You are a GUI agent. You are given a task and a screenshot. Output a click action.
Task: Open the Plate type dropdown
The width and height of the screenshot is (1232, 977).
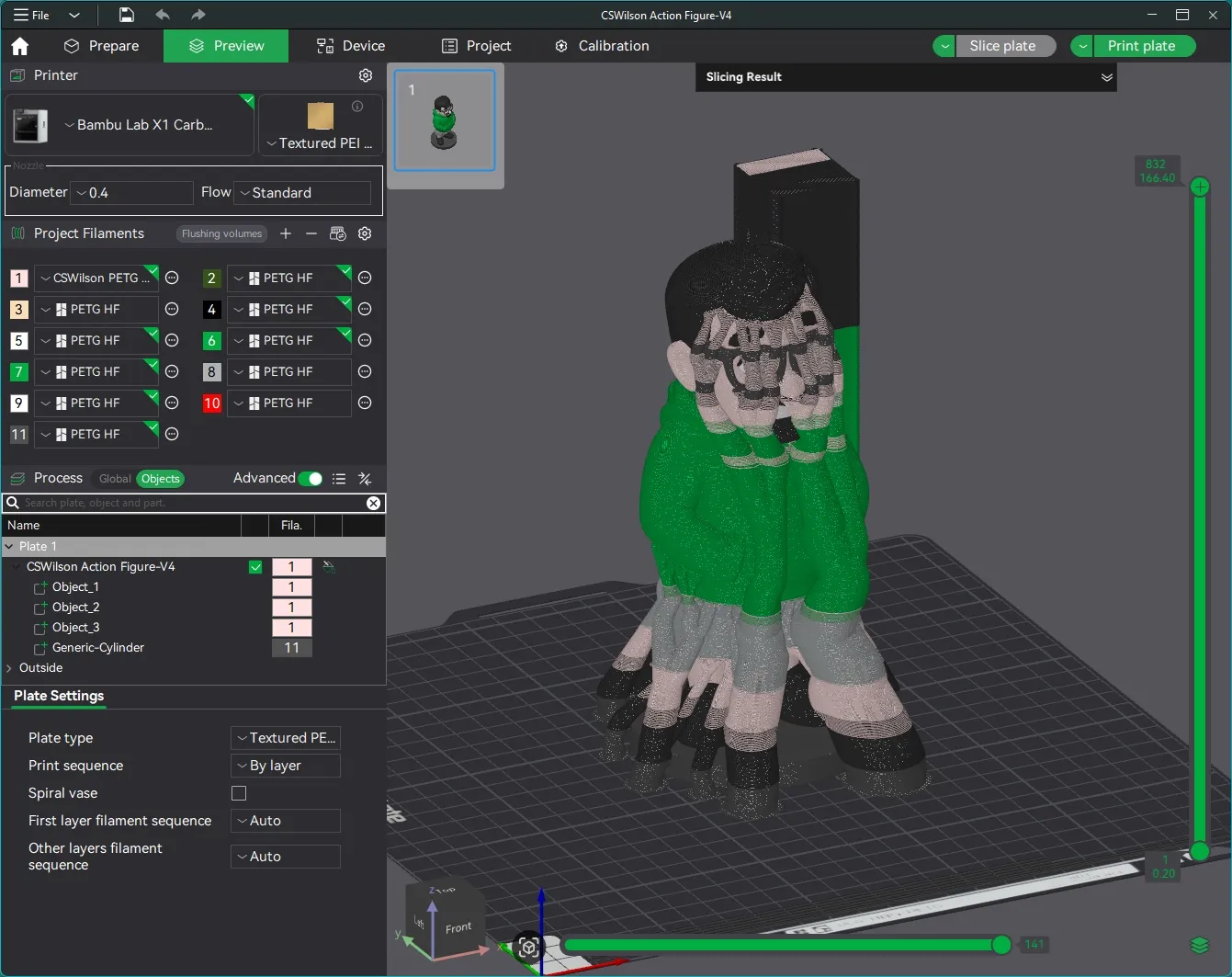[x=285, y=737]
